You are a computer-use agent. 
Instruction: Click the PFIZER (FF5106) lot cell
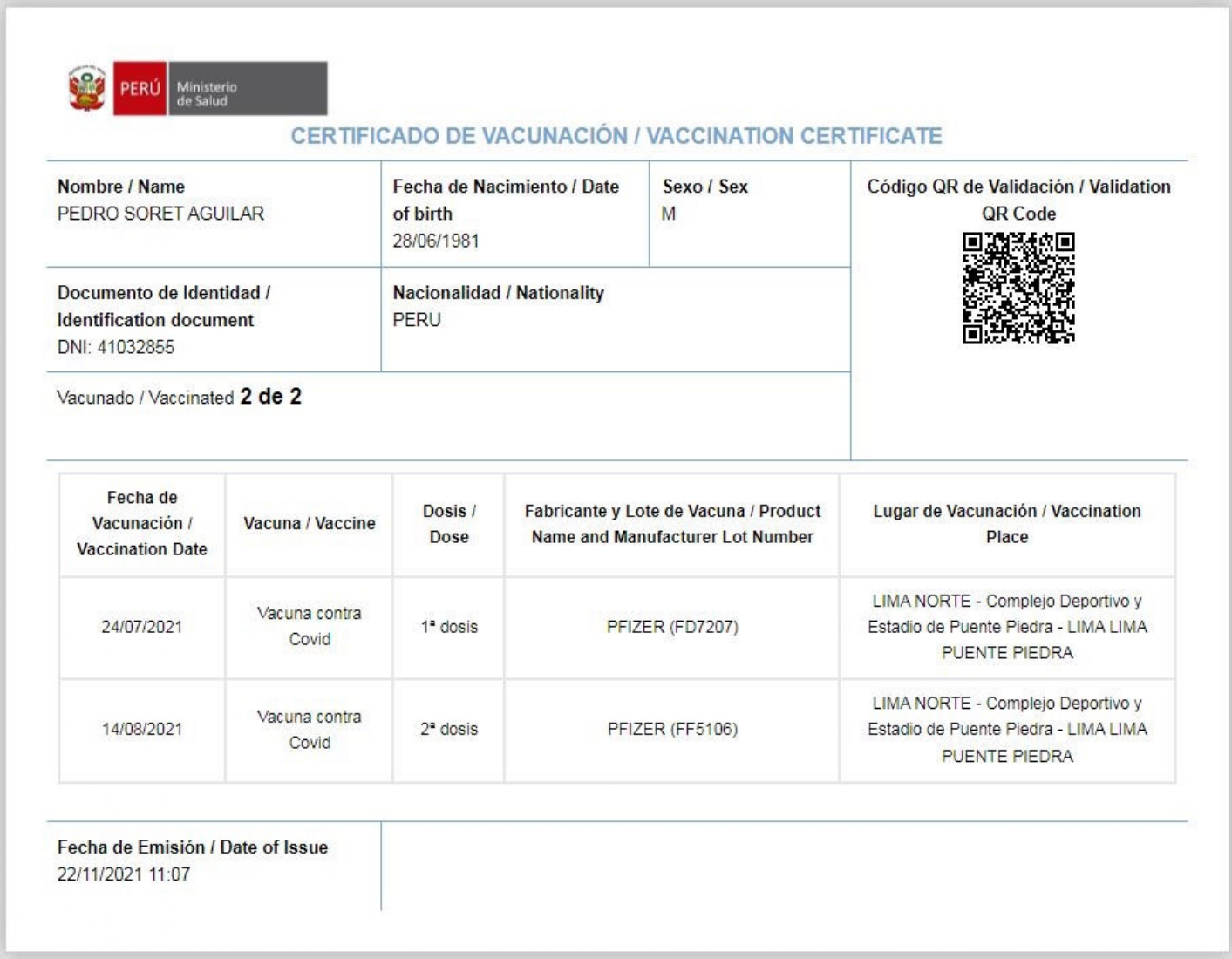(672, 729)
